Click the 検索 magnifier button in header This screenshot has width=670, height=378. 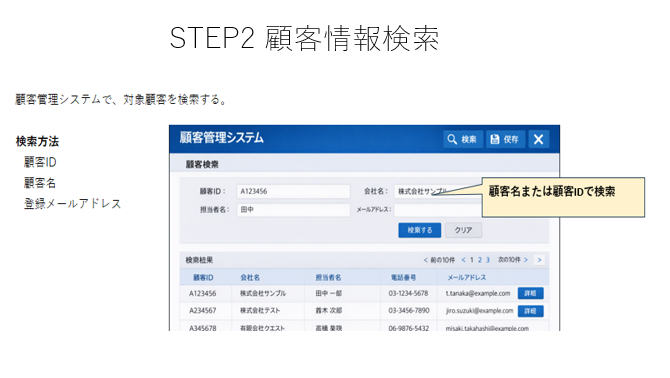[x=463, y=139]
